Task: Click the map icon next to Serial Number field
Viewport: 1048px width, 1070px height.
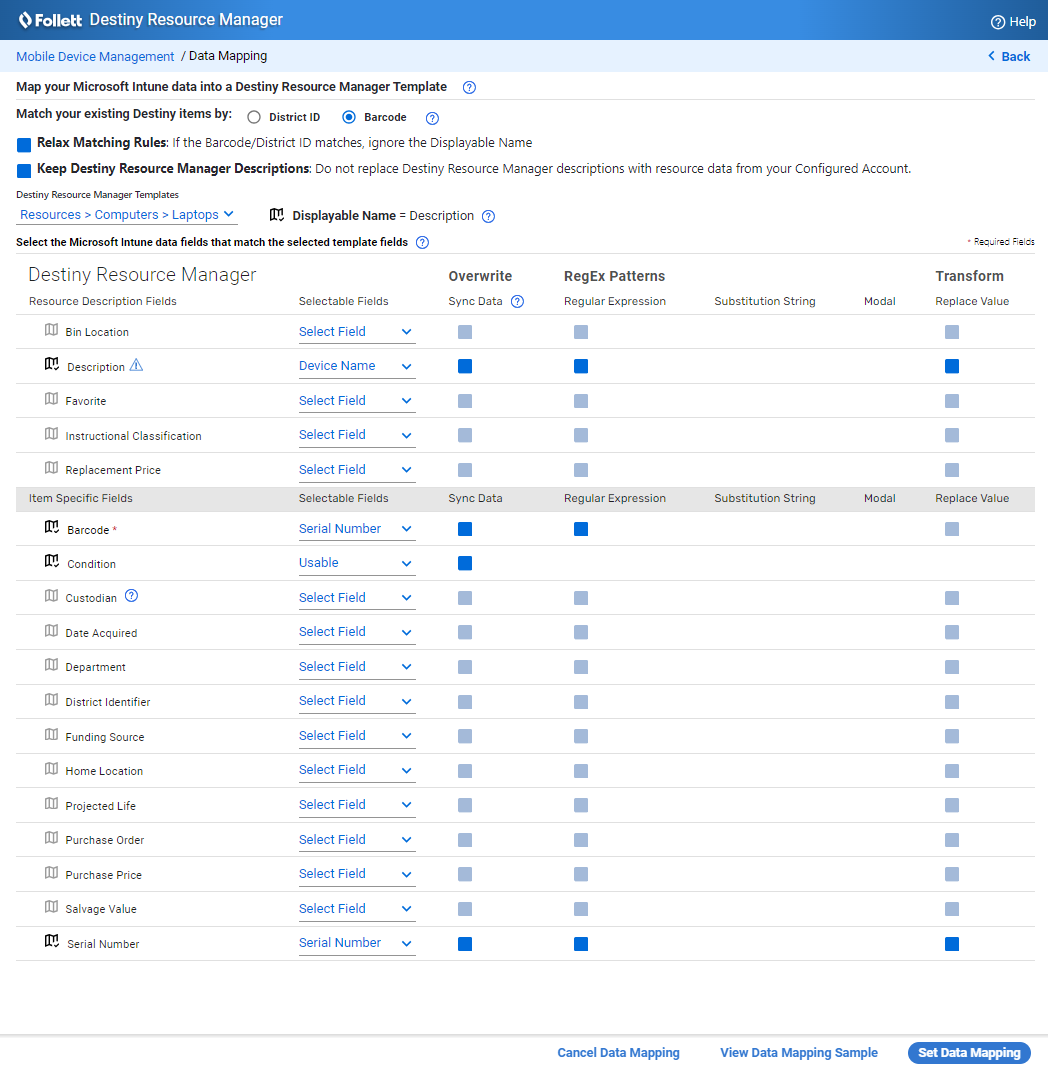Action: 51,941
